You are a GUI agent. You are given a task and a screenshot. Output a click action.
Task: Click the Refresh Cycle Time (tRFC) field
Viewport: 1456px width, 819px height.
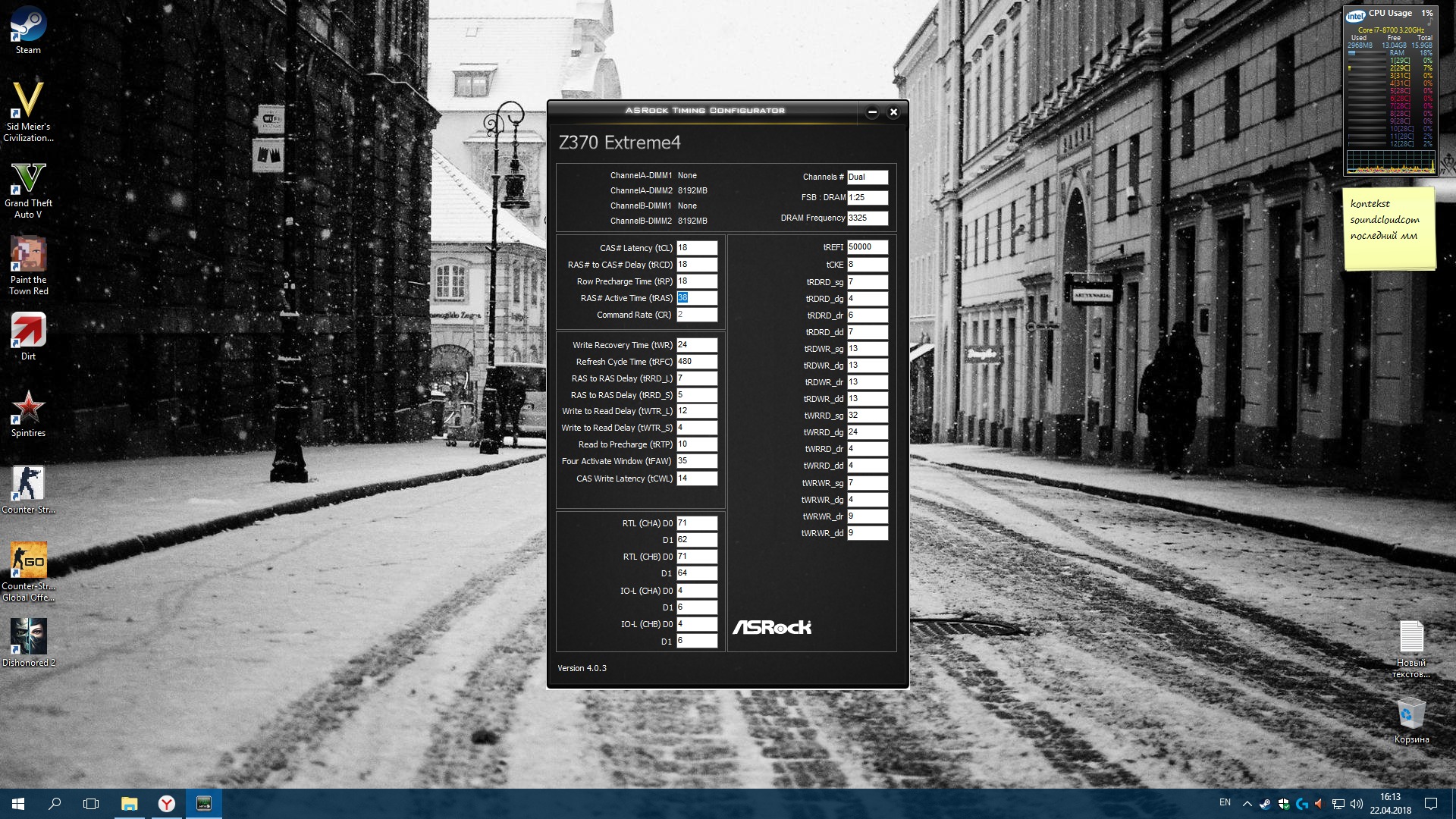click(696, 362)
